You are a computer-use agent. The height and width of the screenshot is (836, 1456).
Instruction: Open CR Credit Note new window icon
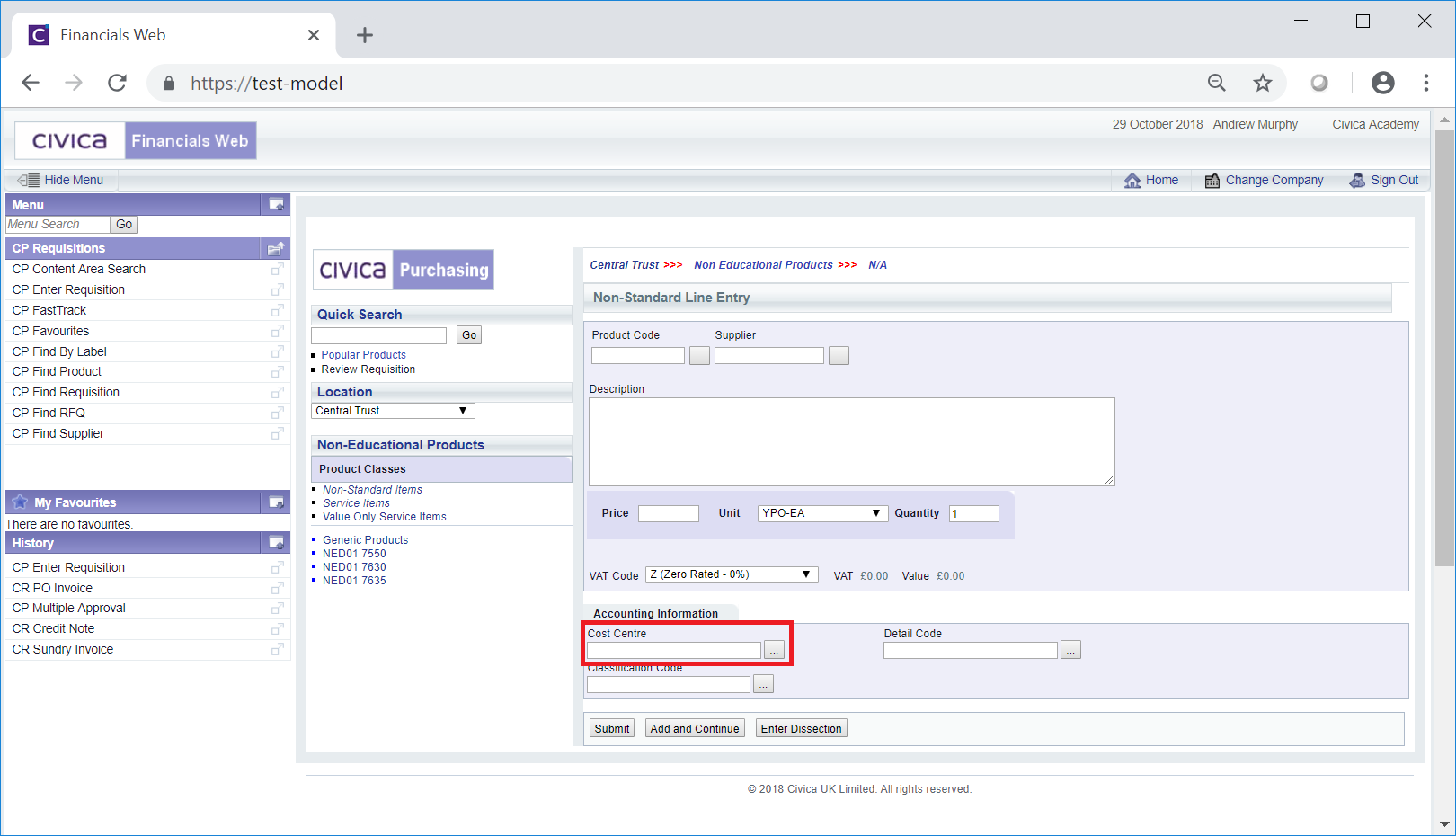click(x=277, y=628)
